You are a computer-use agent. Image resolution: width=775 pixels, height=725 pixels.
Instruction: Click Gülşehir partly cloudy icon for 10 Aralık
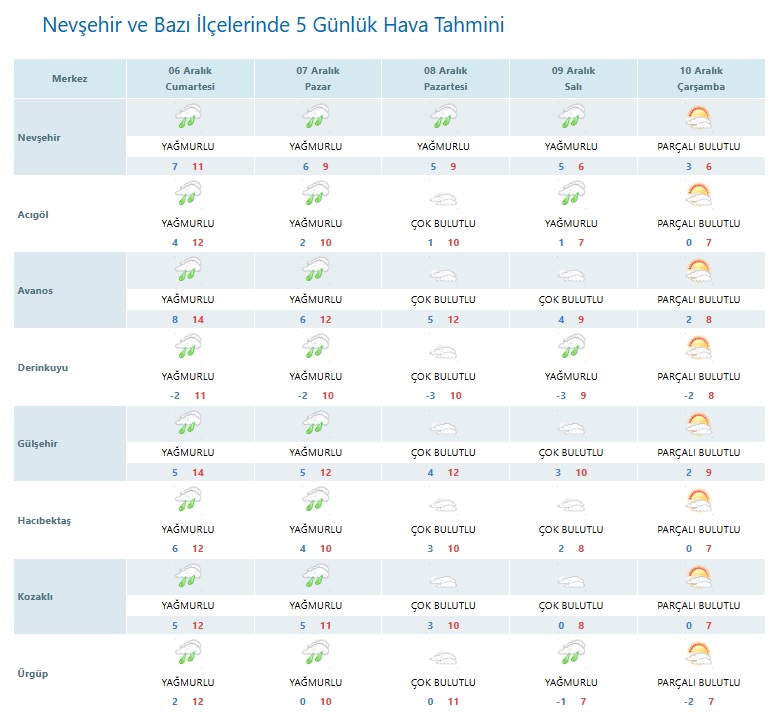[x=698, y=424]
